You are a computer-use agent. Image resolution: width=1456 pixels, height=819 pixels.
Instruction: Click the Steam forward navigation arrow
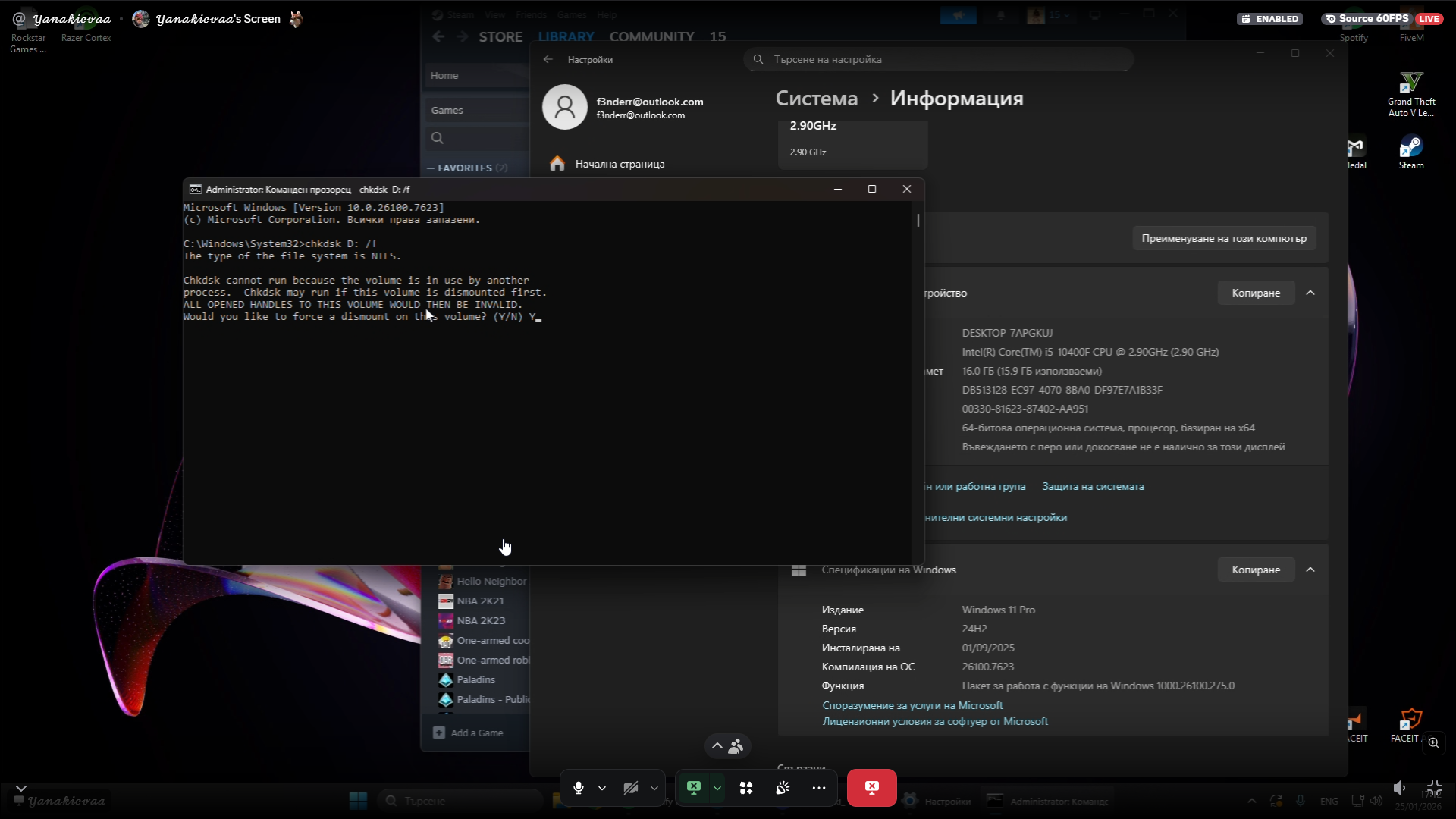[x=463, y=36]
